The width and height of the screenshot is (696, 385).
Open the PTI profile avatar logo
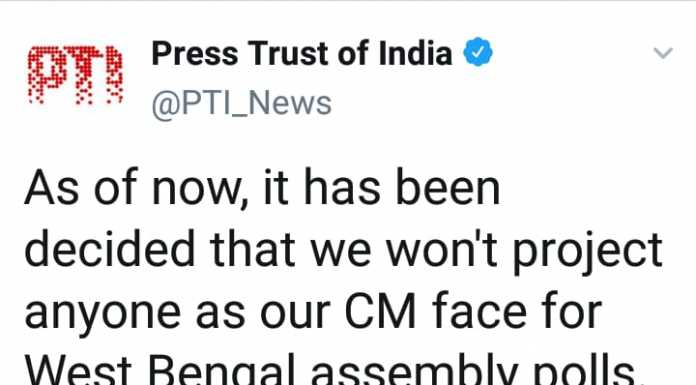[75, 75]
